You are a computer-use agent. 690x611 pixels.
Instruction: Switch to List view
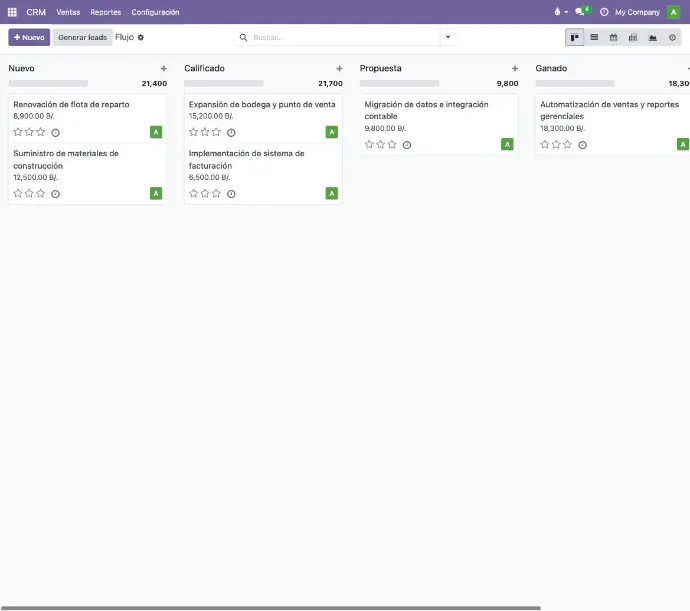594,37
